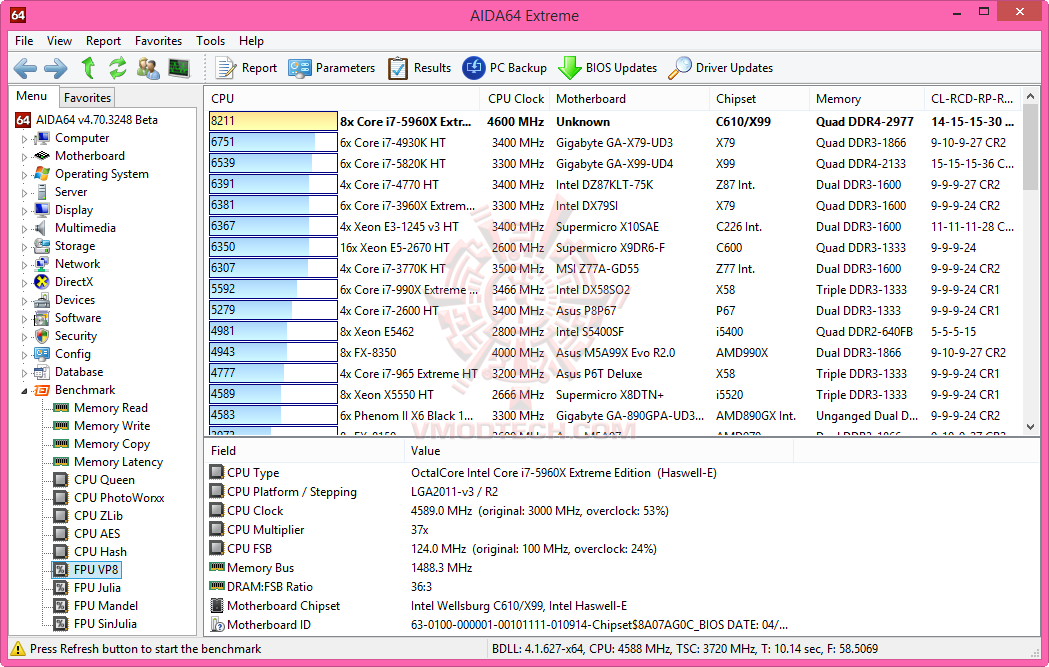Open the Tools menu
This screenshot has height=667, width=1049.
pos(211,41)
